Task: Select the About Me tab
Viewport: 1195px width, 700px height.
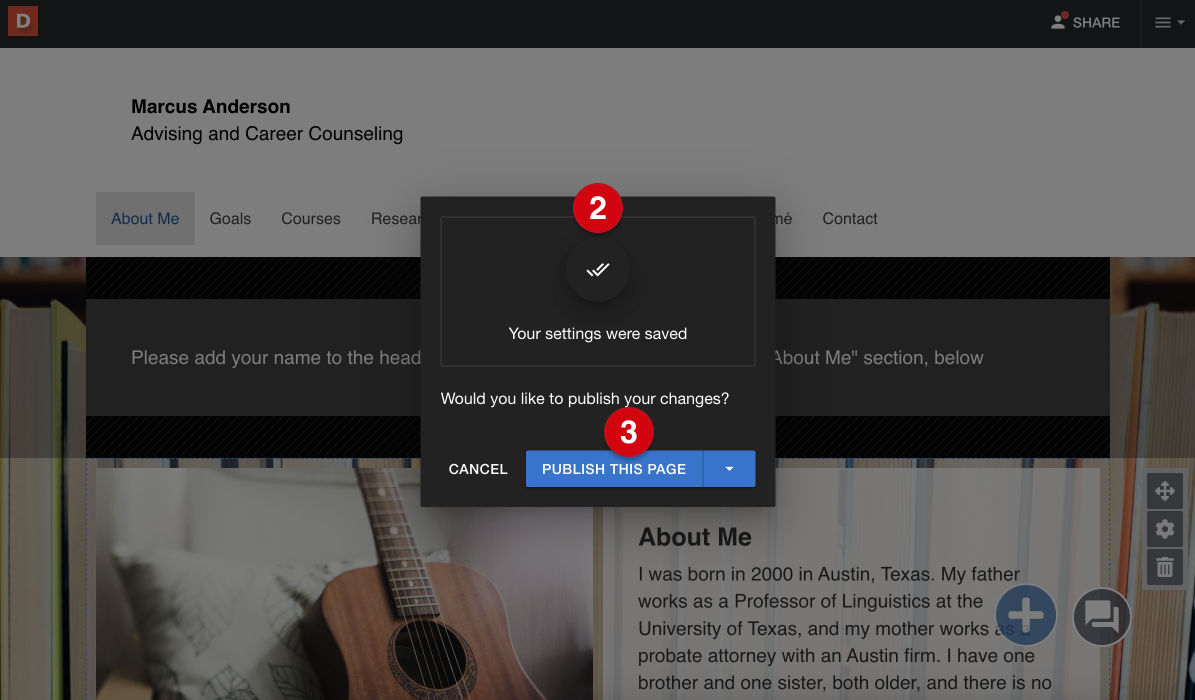Action: 145,218
